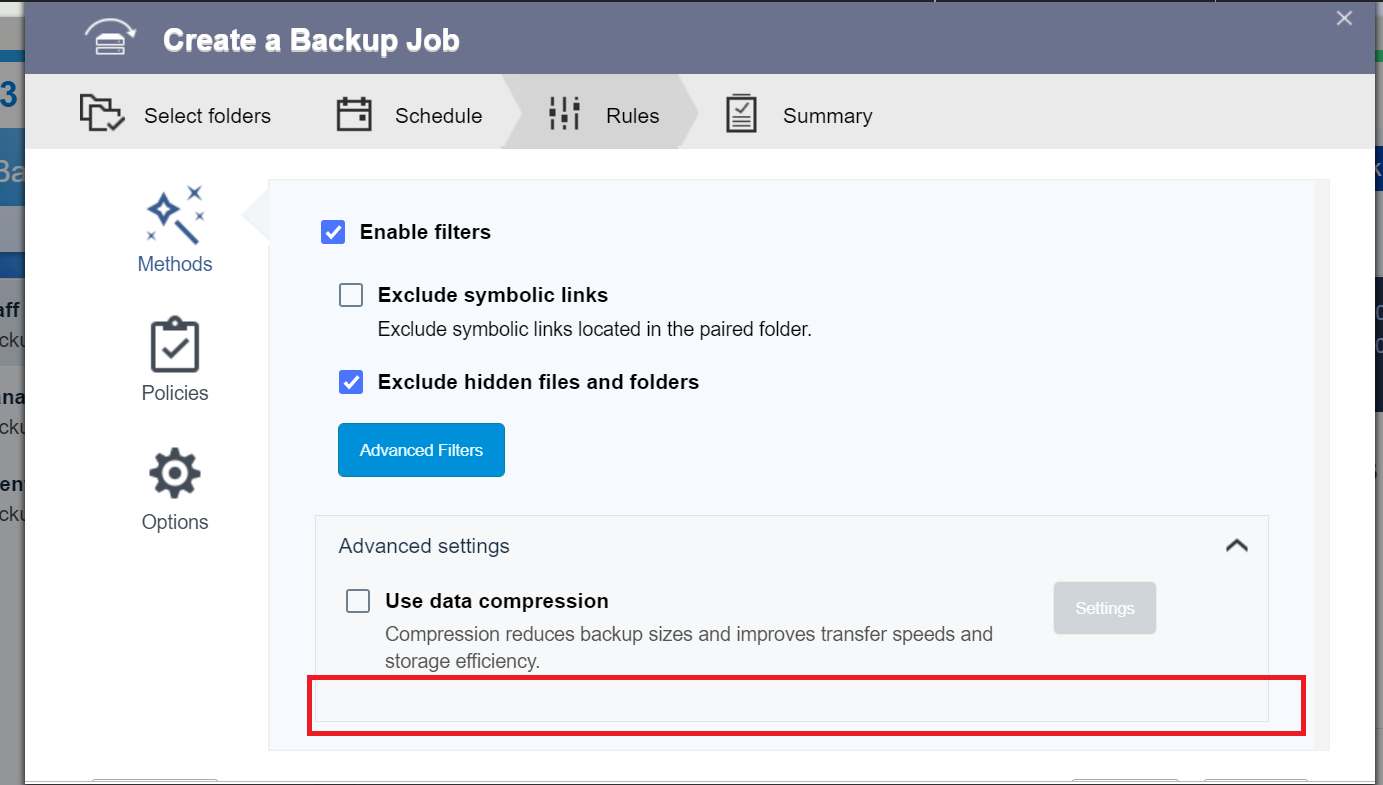This screenshot has height=785, width=1383.
Task: Click the compression Settings button
Action: (1104, 608)
